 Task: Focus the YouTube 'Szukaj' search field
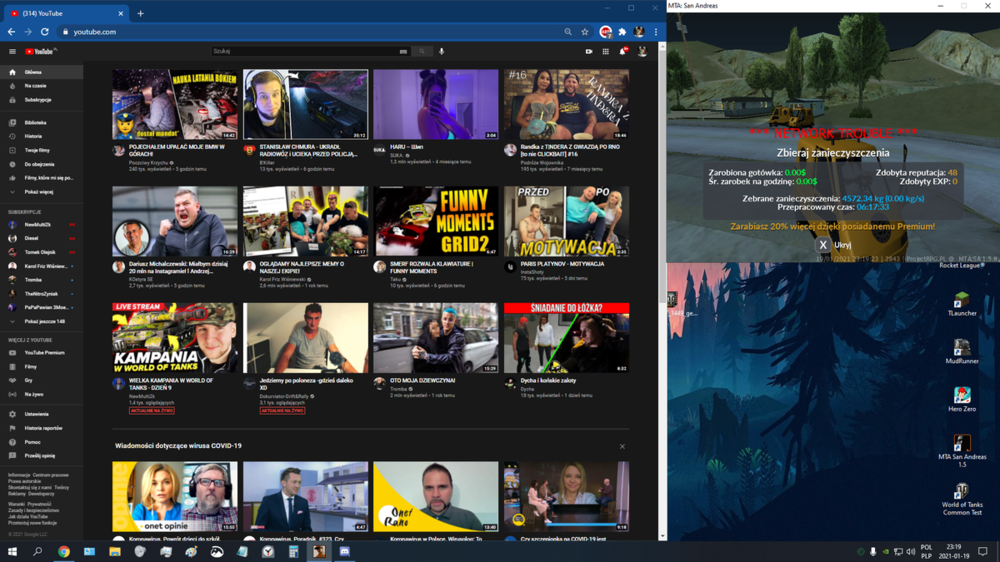coord(305,51)
